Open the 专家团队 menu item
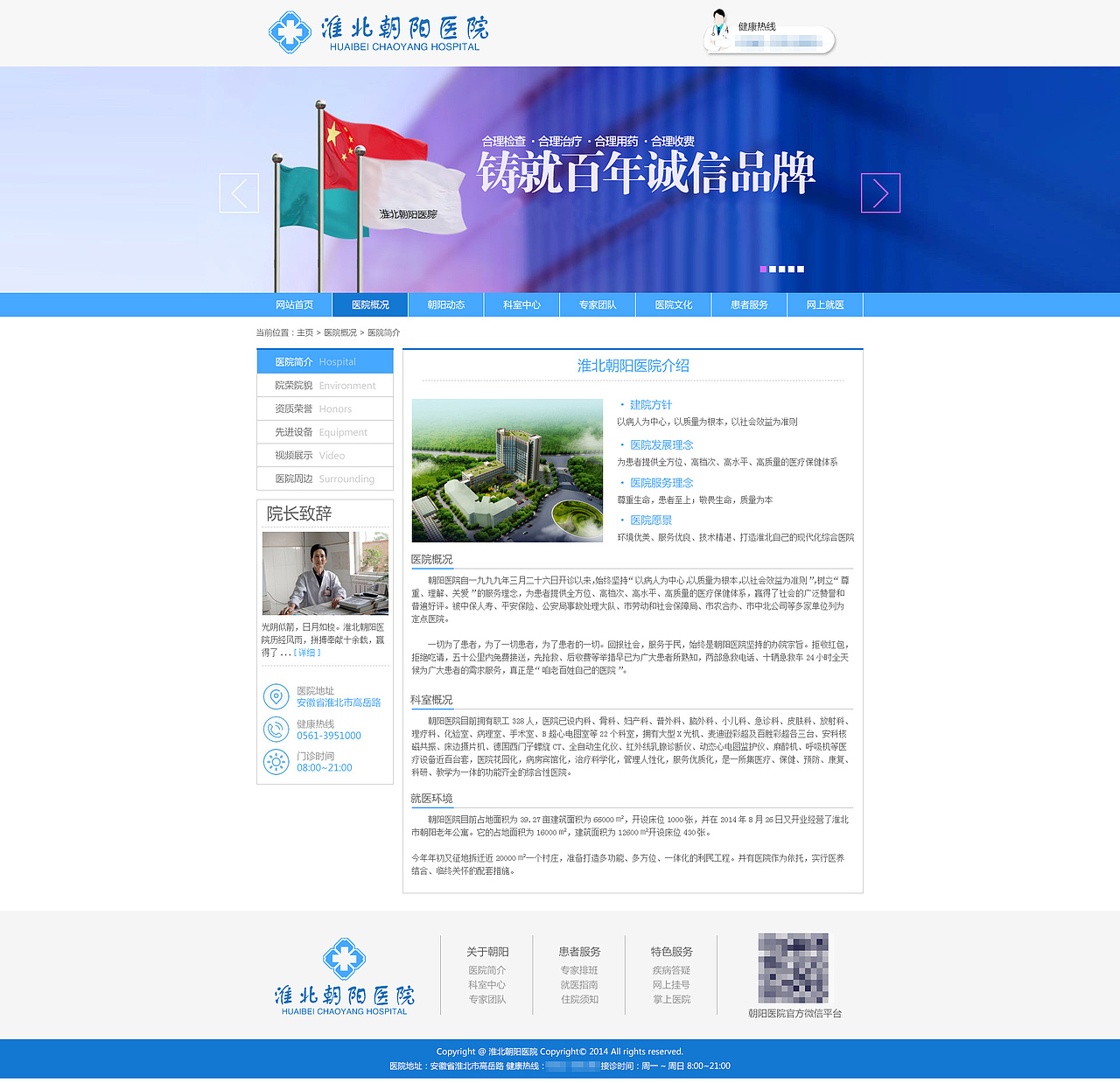The width and height of the screenshot is (1120, 1083). point(598,304)
